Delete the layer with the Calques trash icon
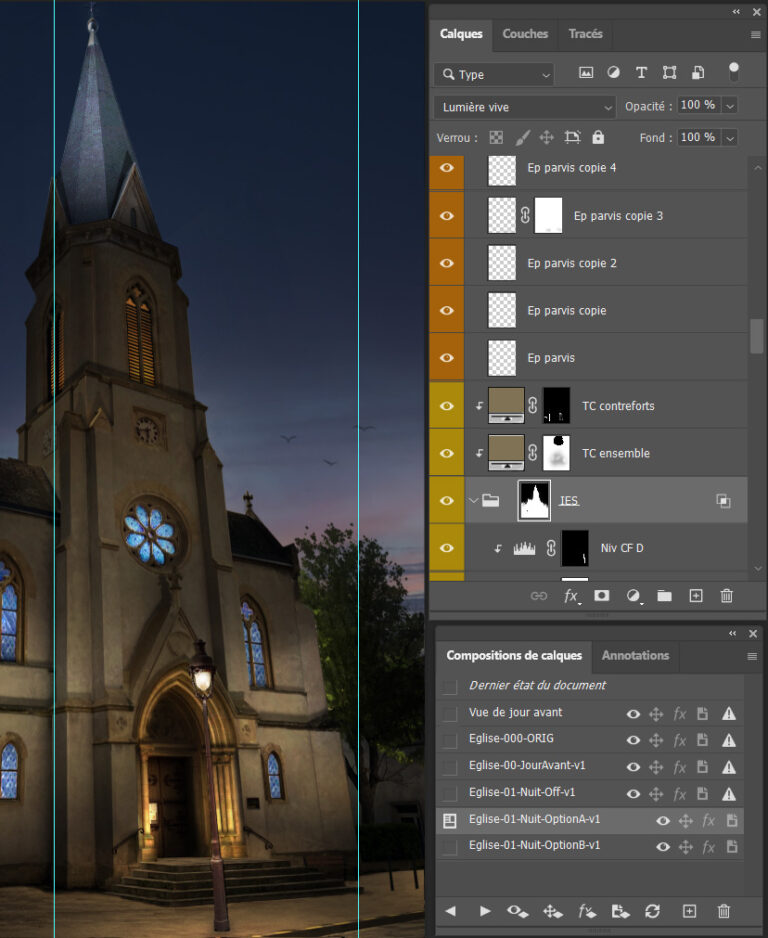Image resolution: width=768 pixels, height=938 pixels. pyautogui.click(x=727, y=596)
